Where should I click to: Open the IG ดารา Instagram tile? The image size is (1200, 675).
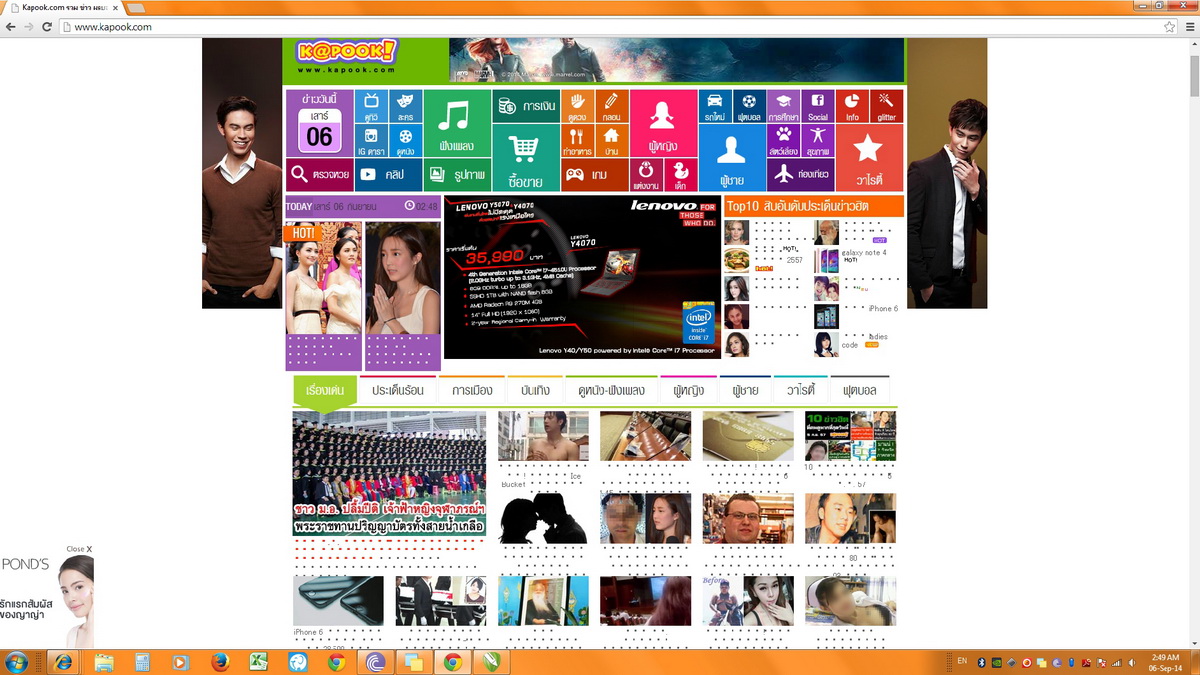371,140
